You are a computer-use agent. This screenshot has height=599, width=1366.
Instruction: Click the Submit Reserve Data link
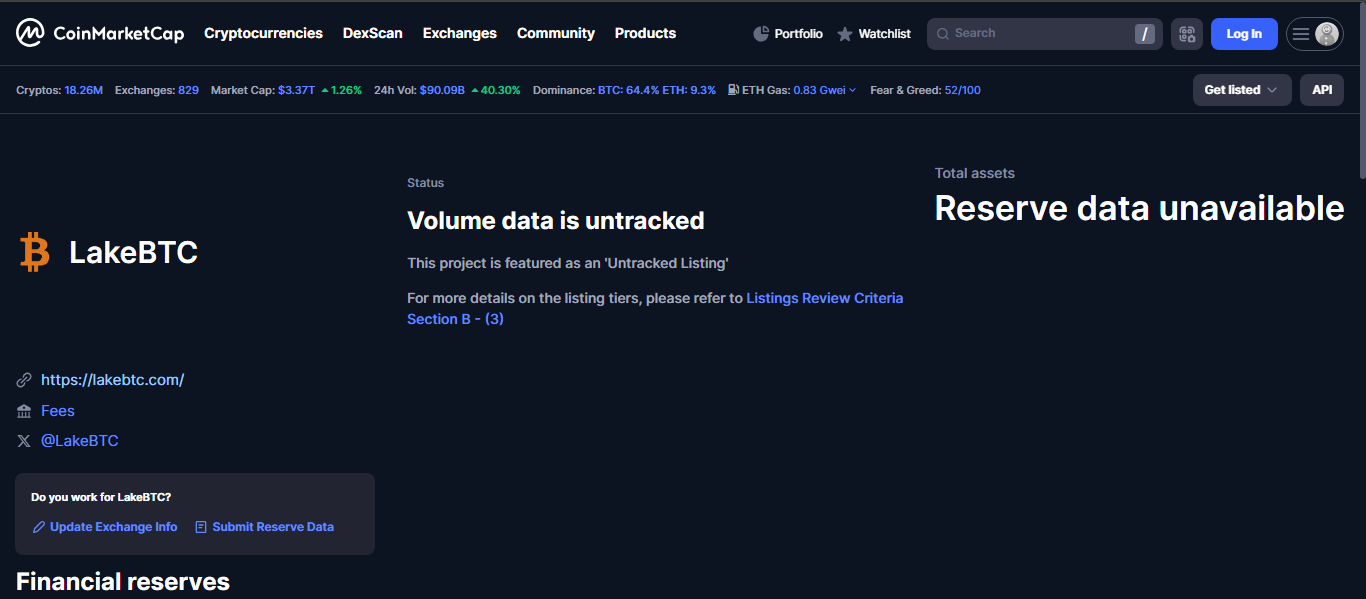click(273, 527)
